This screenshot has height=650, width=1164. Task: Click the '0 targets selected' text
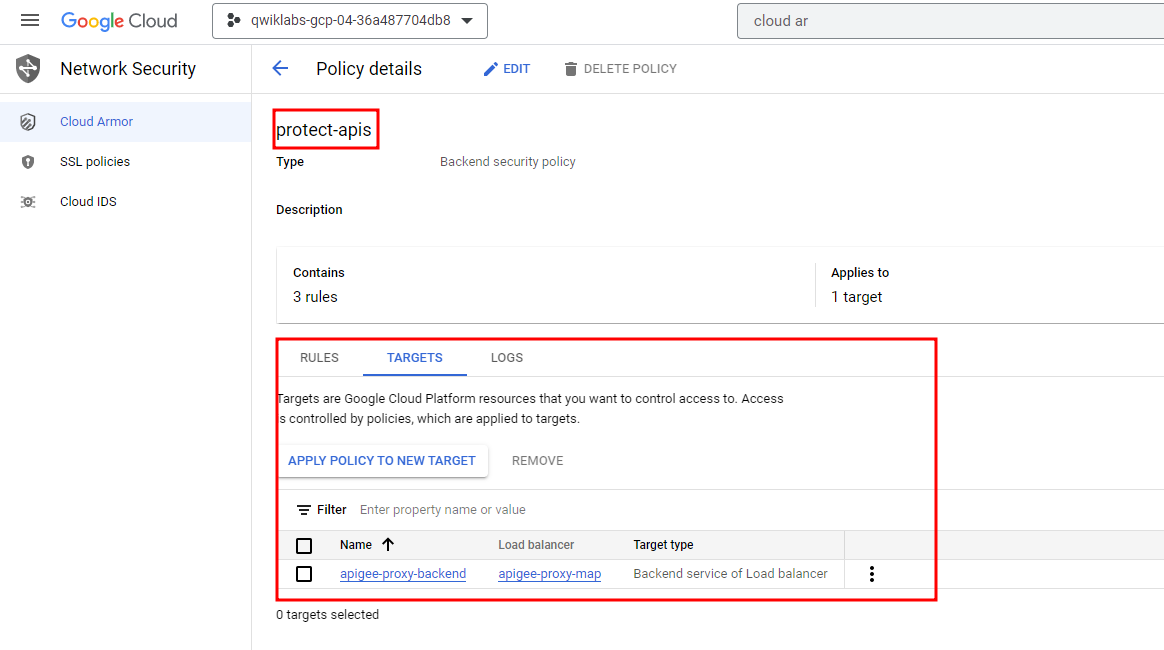pos(327,614)
